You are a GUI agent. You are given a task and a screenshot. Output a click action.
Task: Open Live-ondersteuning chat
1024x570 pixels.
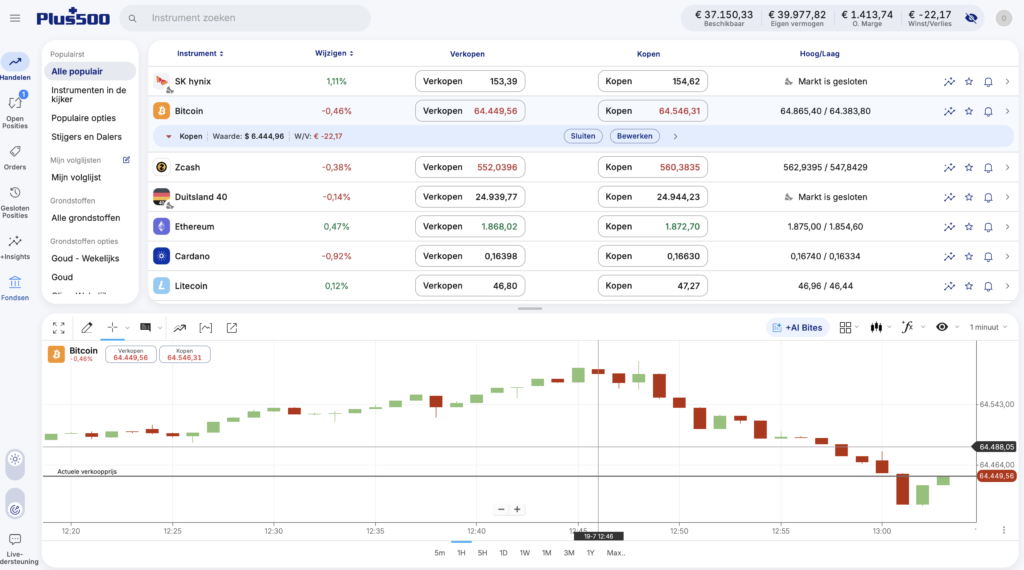pos(15,548)
